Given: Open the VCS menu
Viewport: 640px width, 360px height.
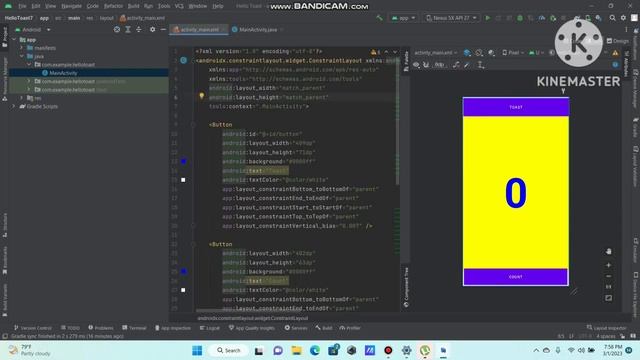Looking at the screenshot, I should [179, 6].
